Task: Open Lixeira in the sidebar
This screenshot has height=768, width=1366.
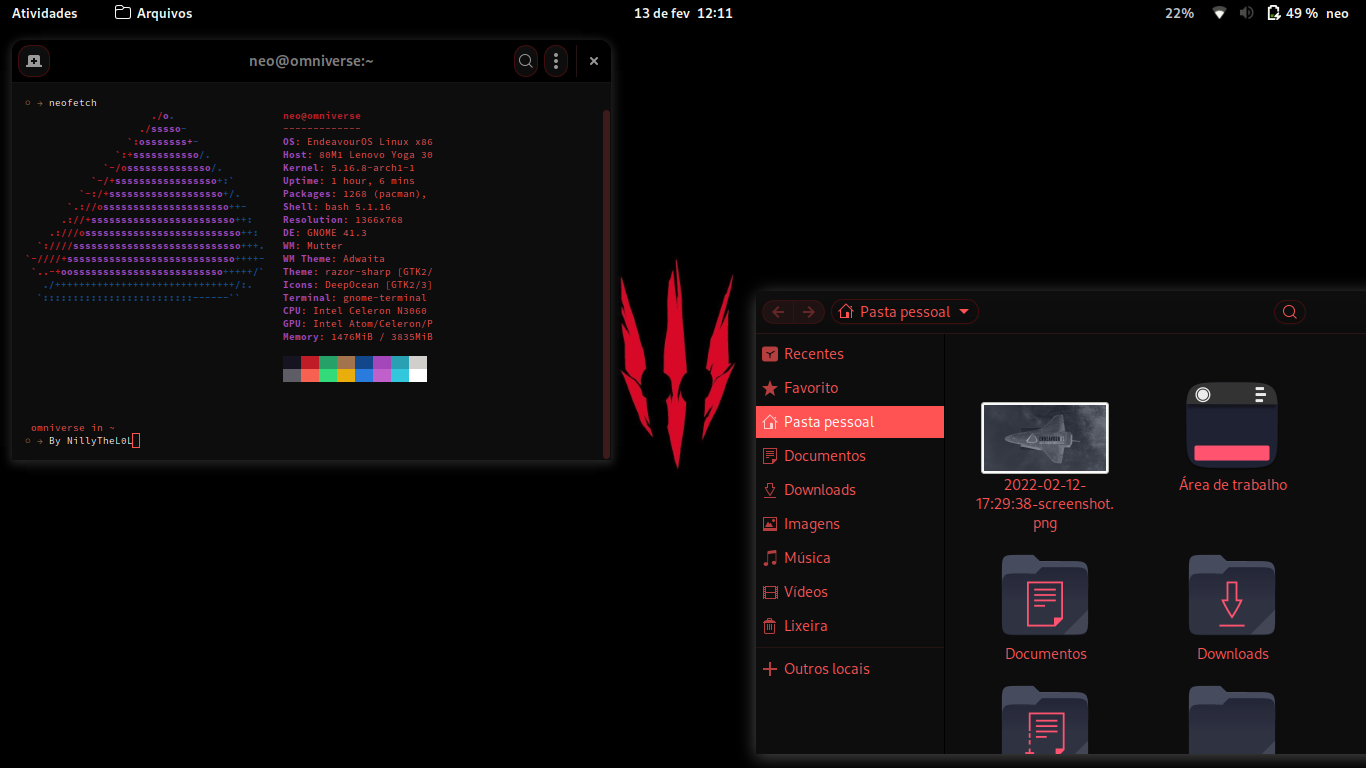Action: pos(850,626)
